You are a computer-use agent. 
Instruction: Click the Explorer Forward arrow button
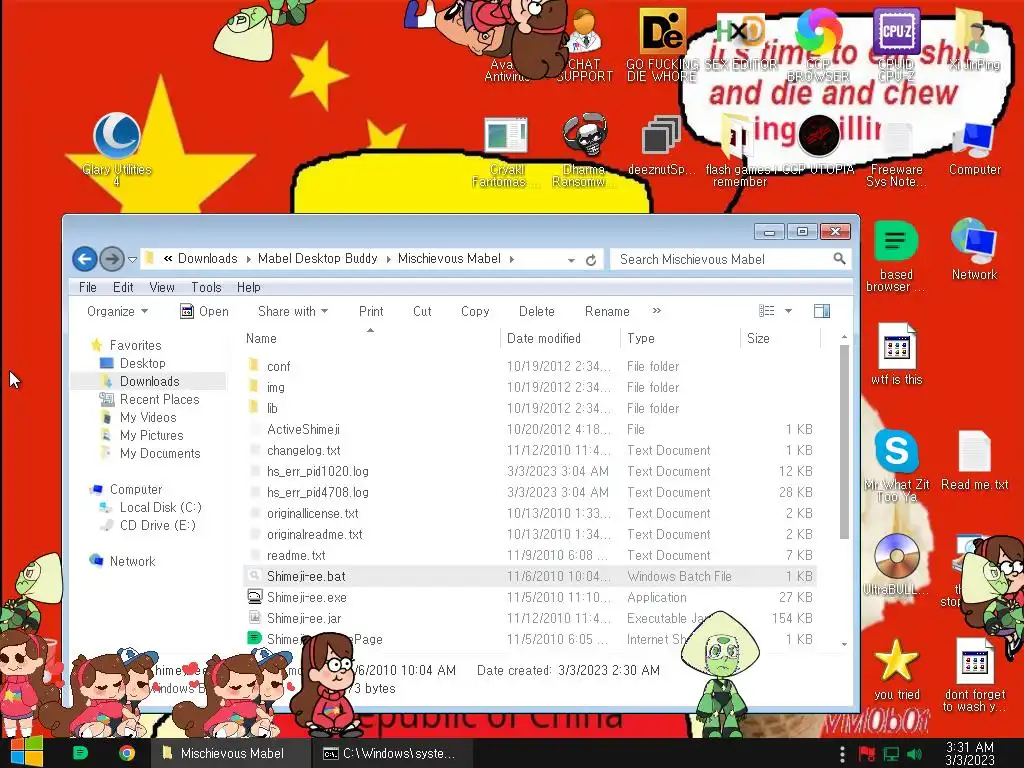point(112,259)
